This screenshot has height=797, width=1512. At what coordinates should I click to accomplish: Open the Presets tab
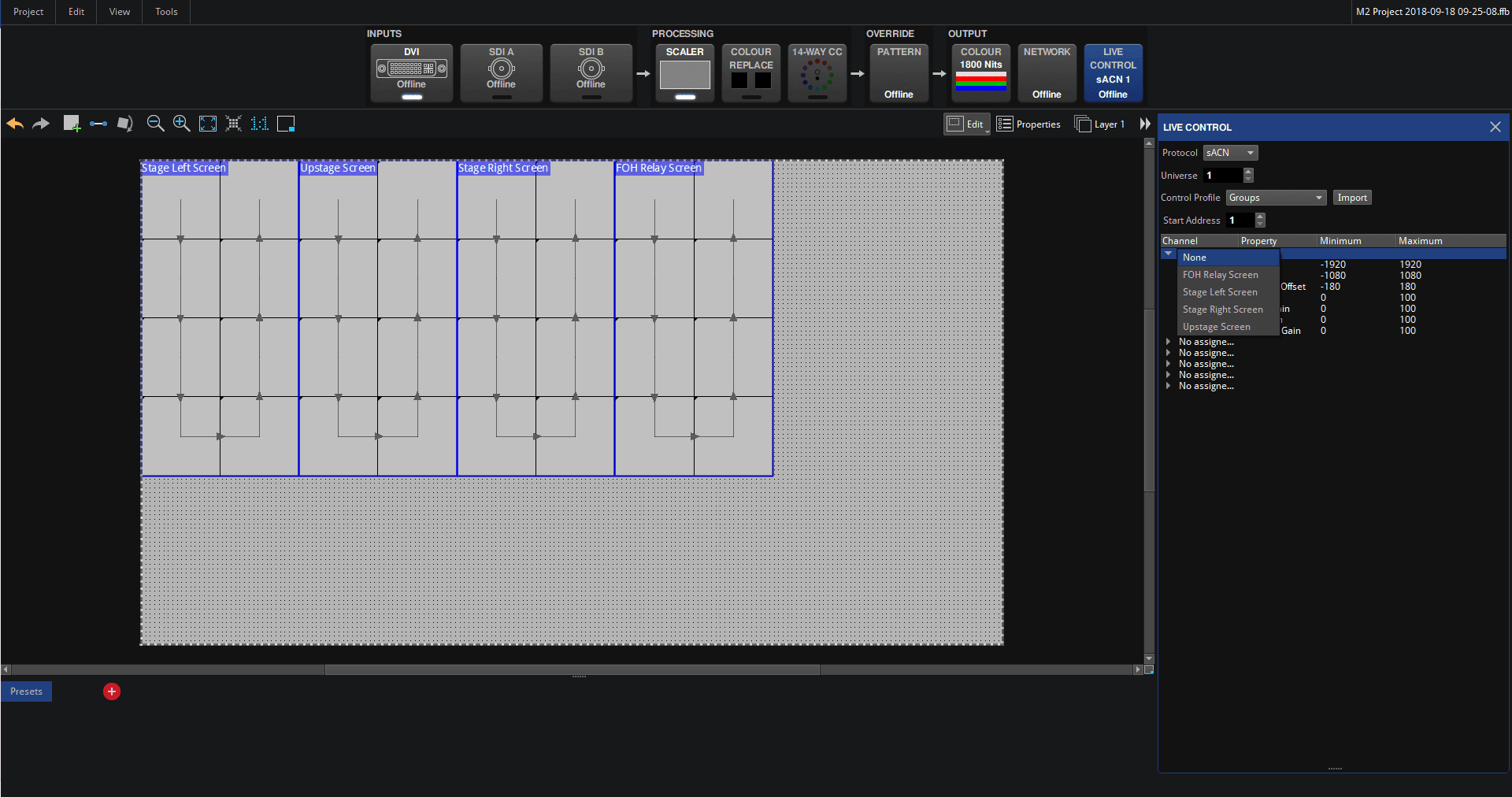pos(26,691)
